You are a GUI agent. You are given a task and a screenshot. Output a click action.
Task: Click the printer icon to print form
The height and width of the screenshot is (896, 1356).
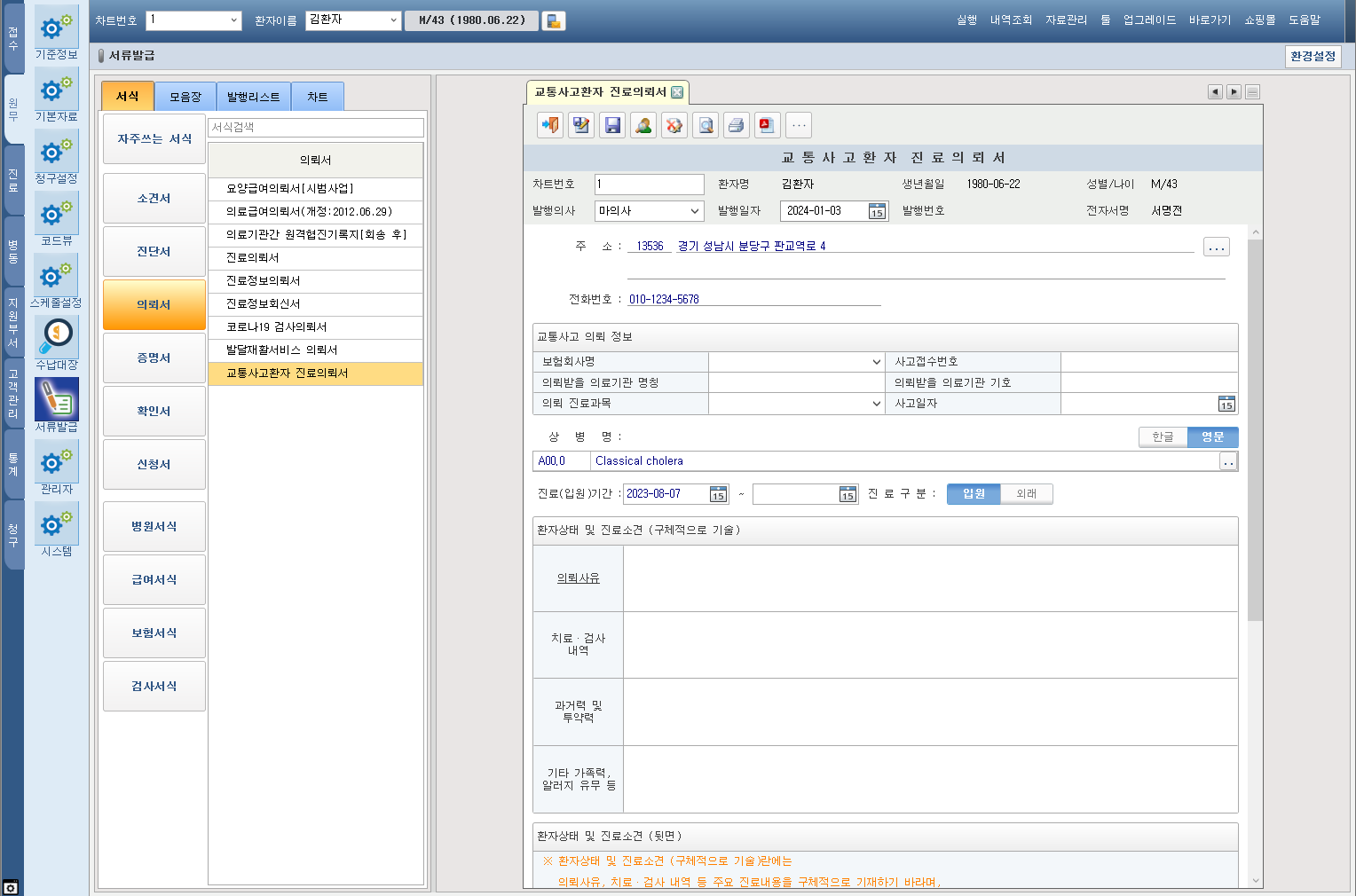[x=736, y=125]
